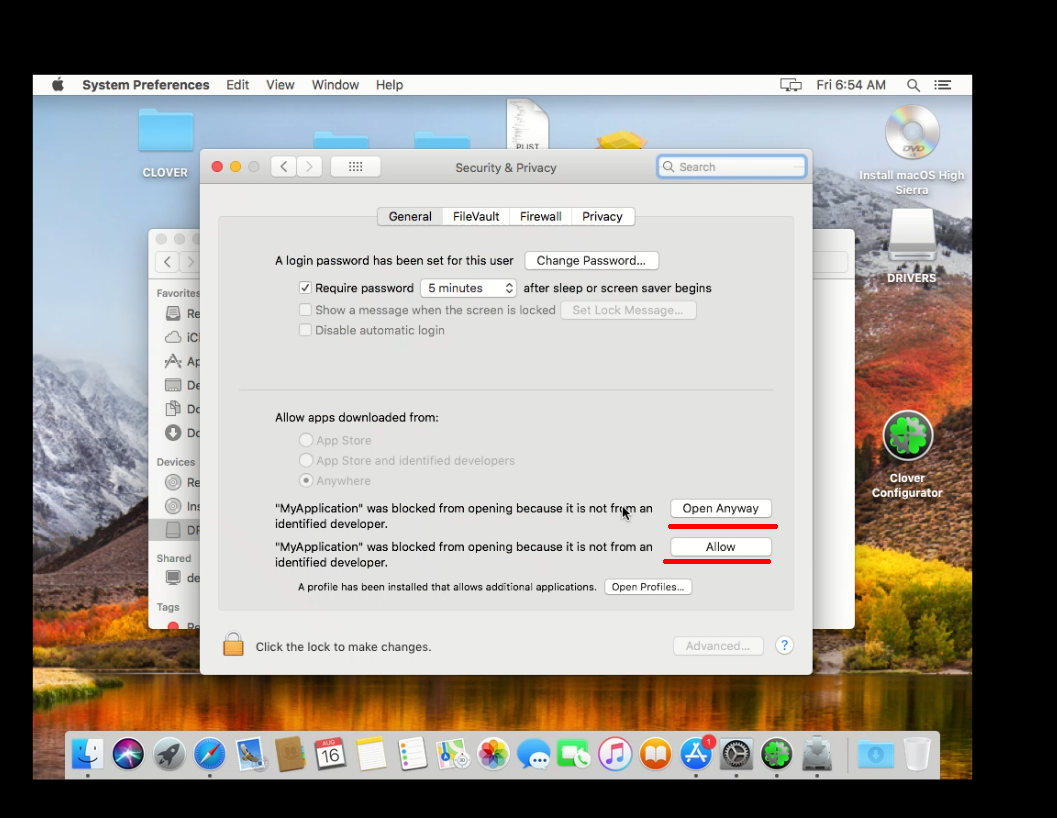Open Notes from the dock

[x=371, y=753]
